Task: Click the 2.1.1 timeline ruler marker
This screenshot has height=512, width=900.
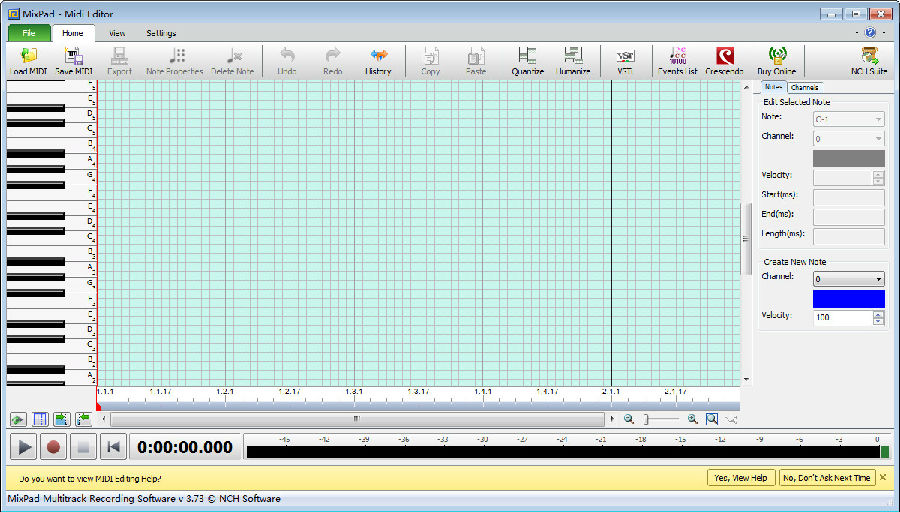Action: point(611,392)
